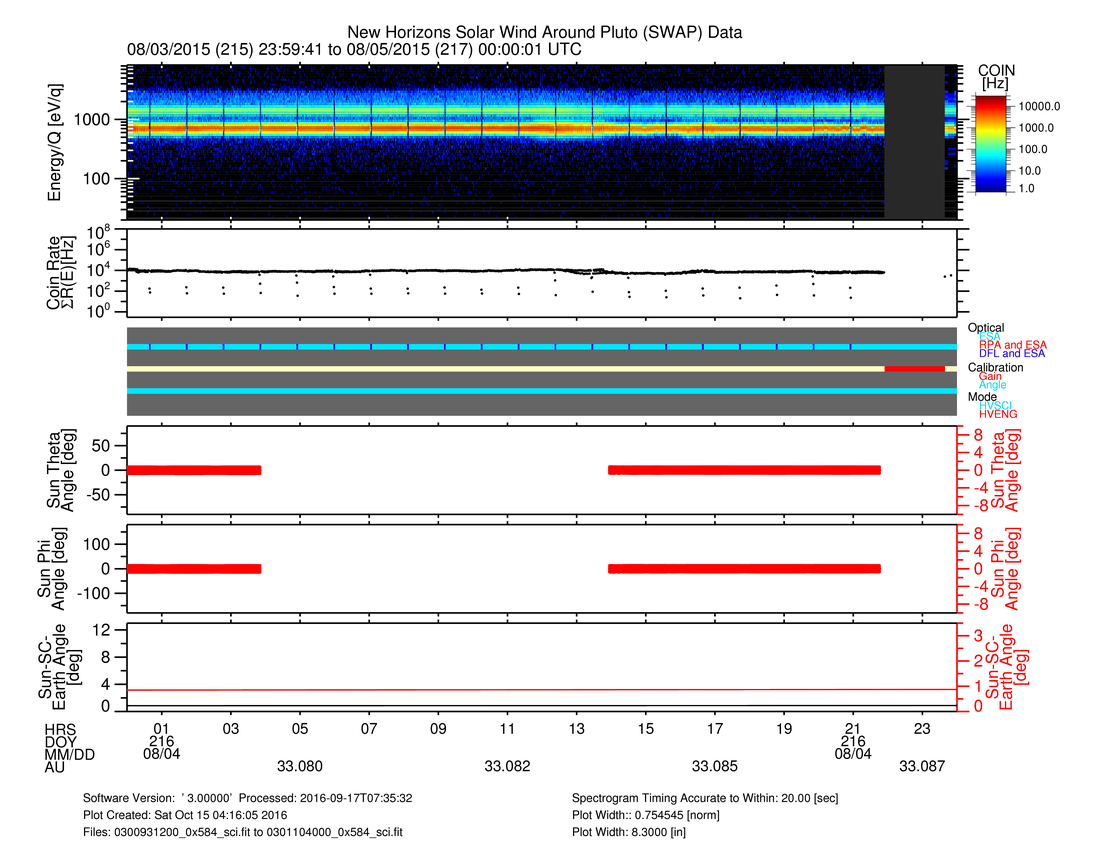Click the black Coin Rate axis label

[x=64, y=271]
